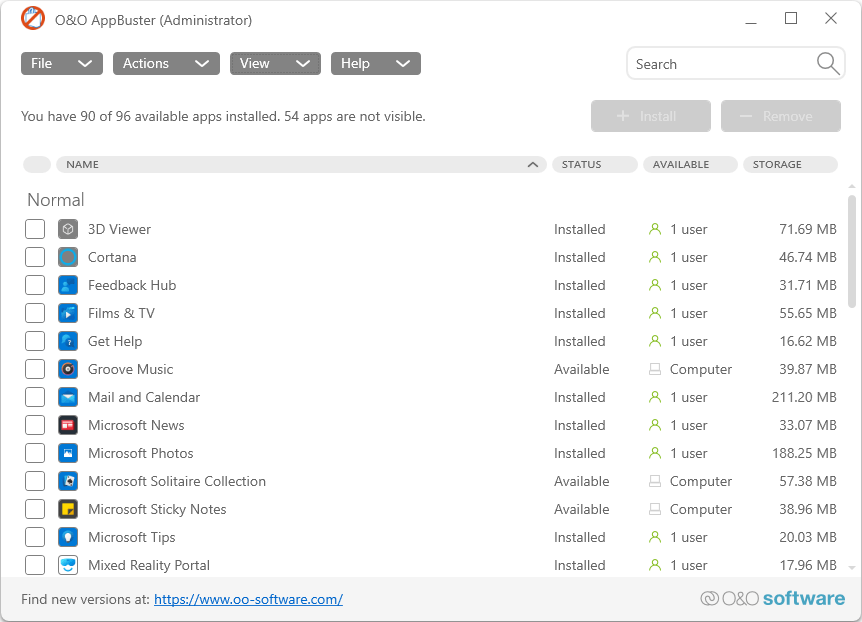The height and width of the screenshot is (622, 862).
Task: Click the search magnifier icon
Action: click(828, 64)
